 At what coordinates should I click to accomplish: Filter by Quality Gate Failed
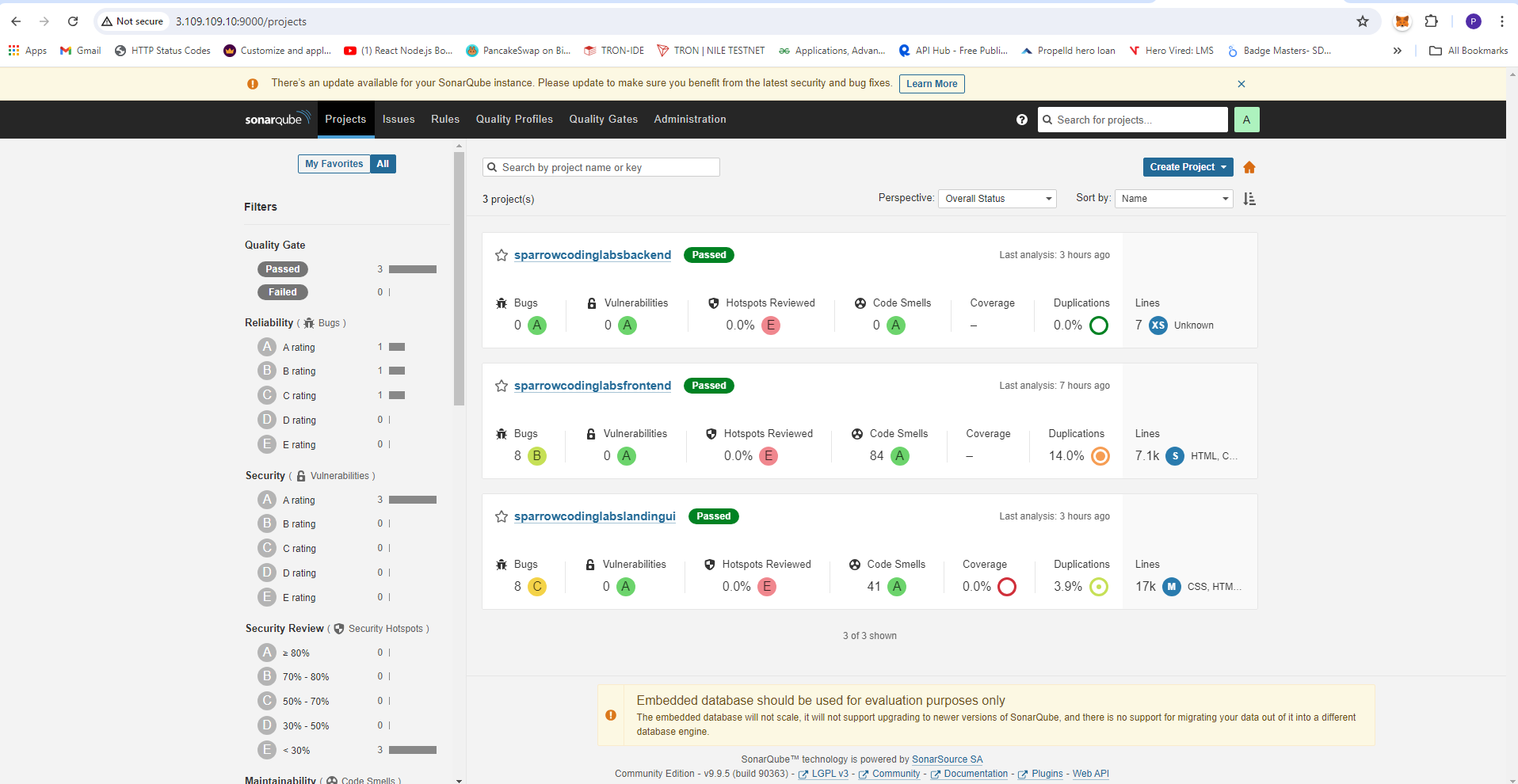pos(283,292)
